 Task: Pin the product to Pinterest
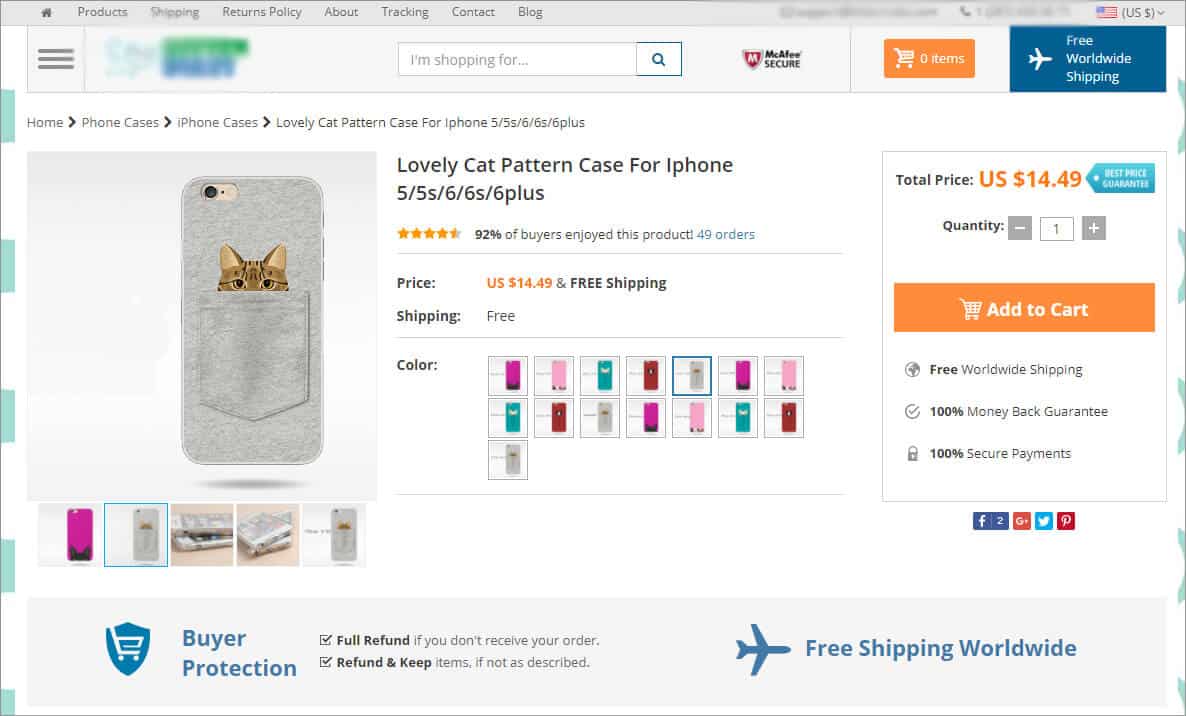click(x=1065, y=520)
